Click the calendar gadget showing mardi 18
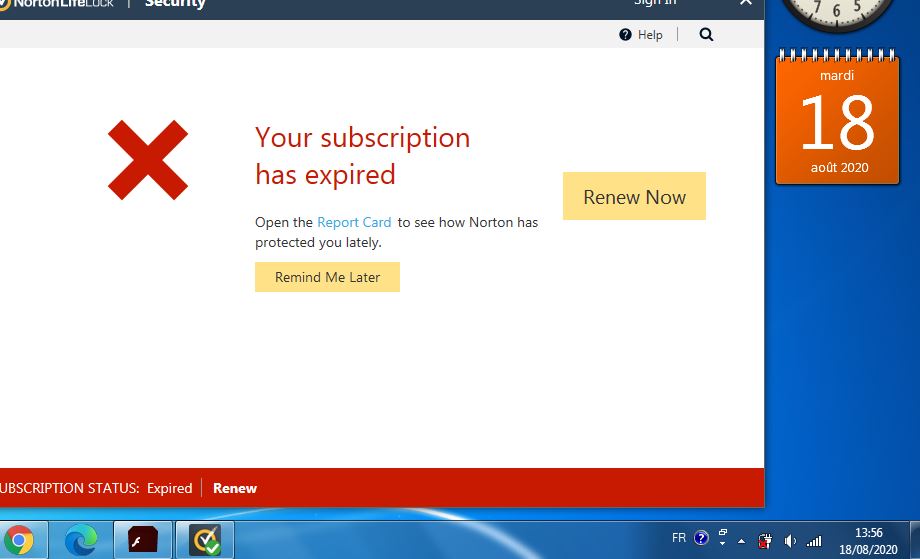Image resolution: width=920 pixels, height=559 pixels. pyautogui.click(x=837, y=117)
